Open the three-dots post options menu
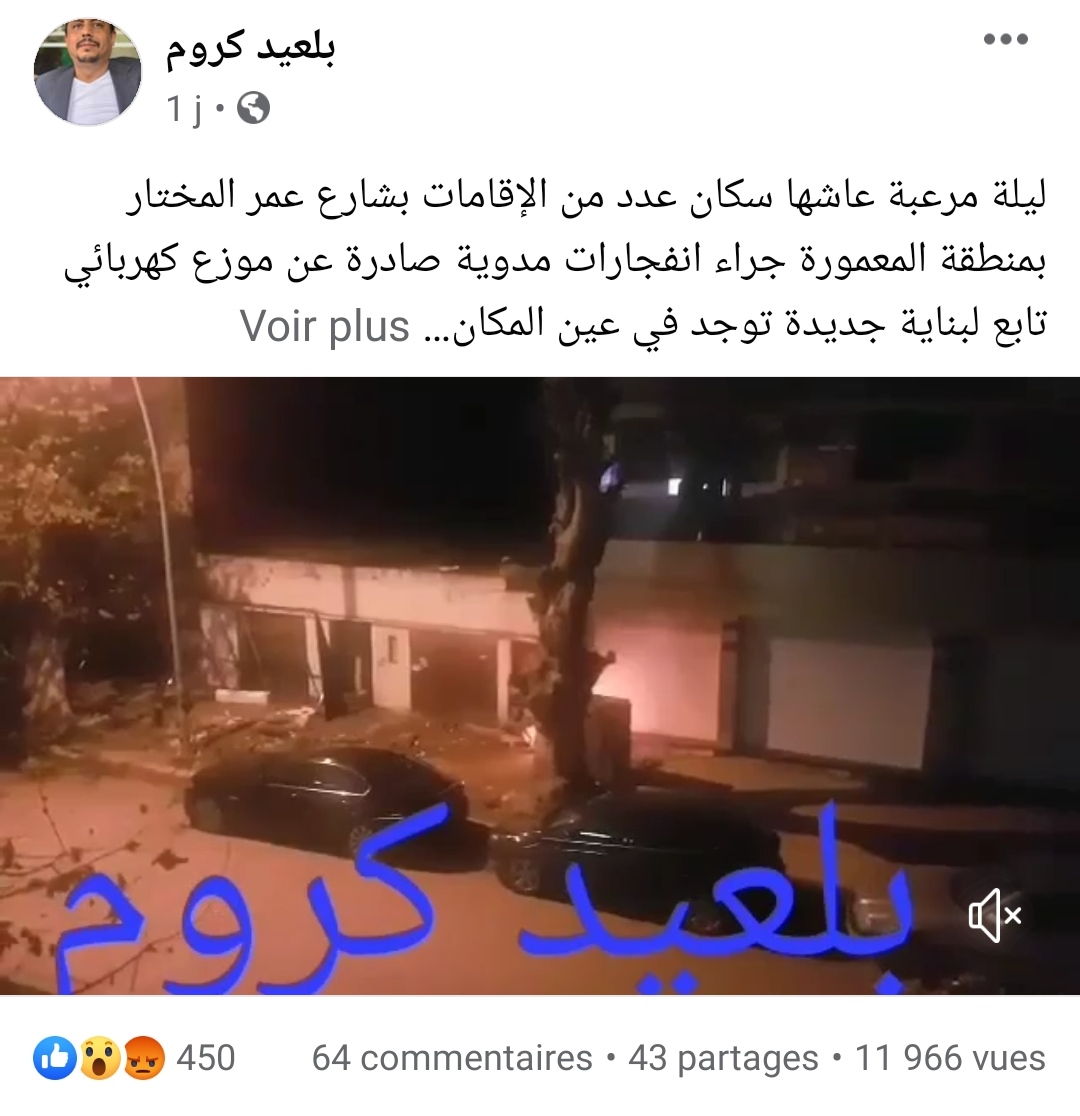This screenshot has width=1080, height=1116. pyautogui.click(x=1005, y=39)
